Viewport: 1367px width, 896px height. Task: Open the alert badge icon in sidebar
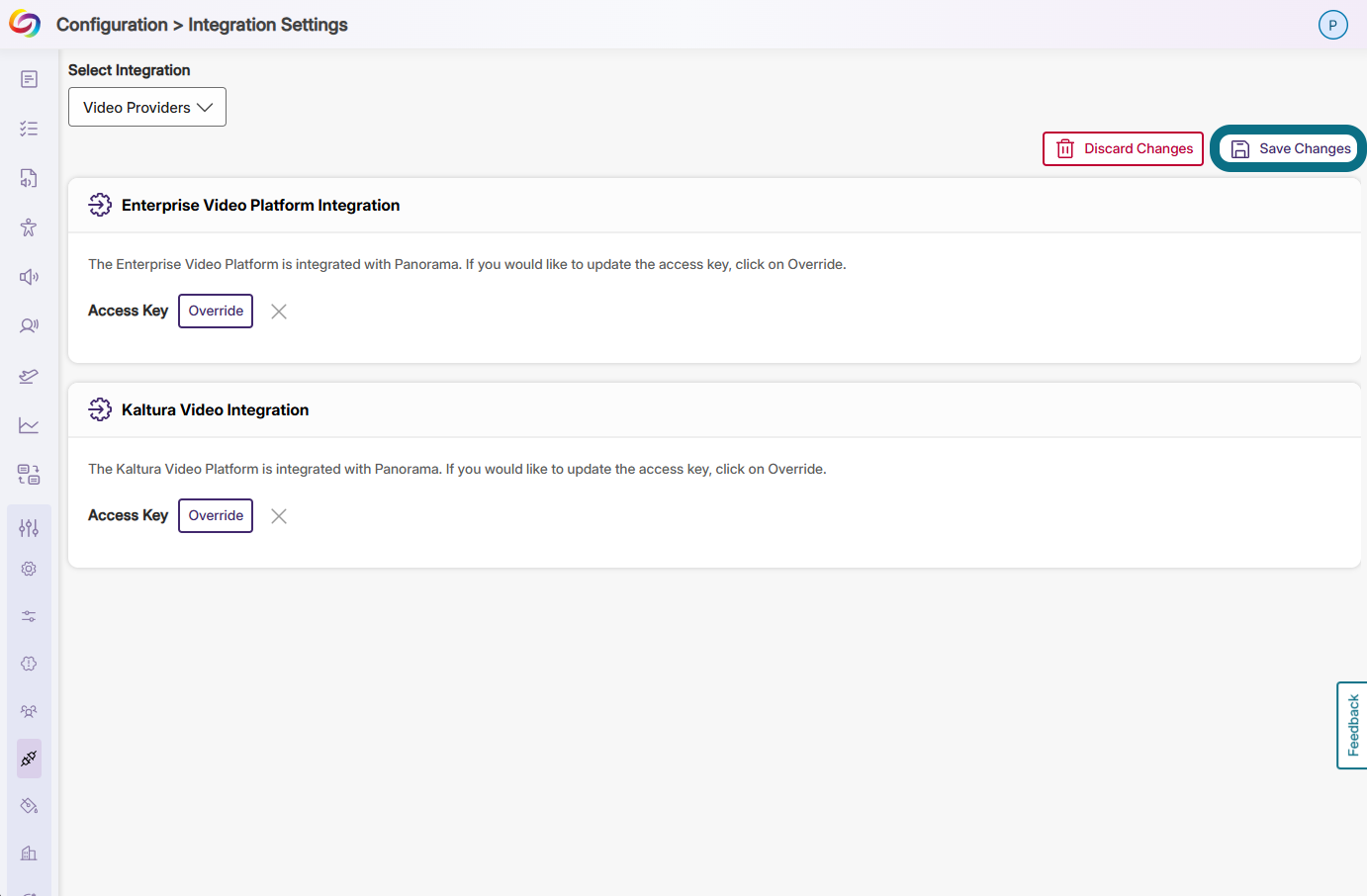coord(29,664)
